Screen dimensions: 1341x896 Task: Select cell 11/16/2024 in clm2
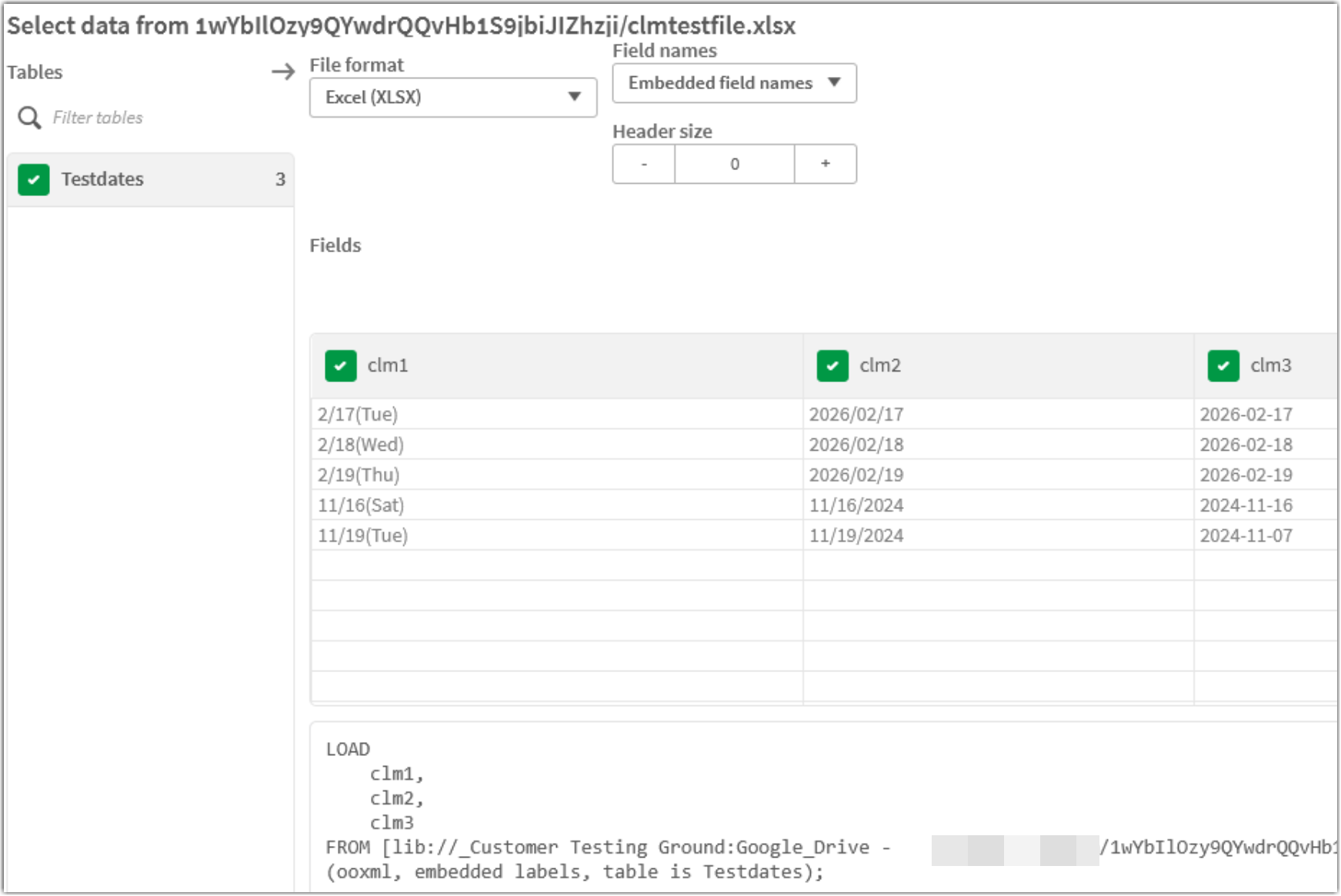click(999, 505)
